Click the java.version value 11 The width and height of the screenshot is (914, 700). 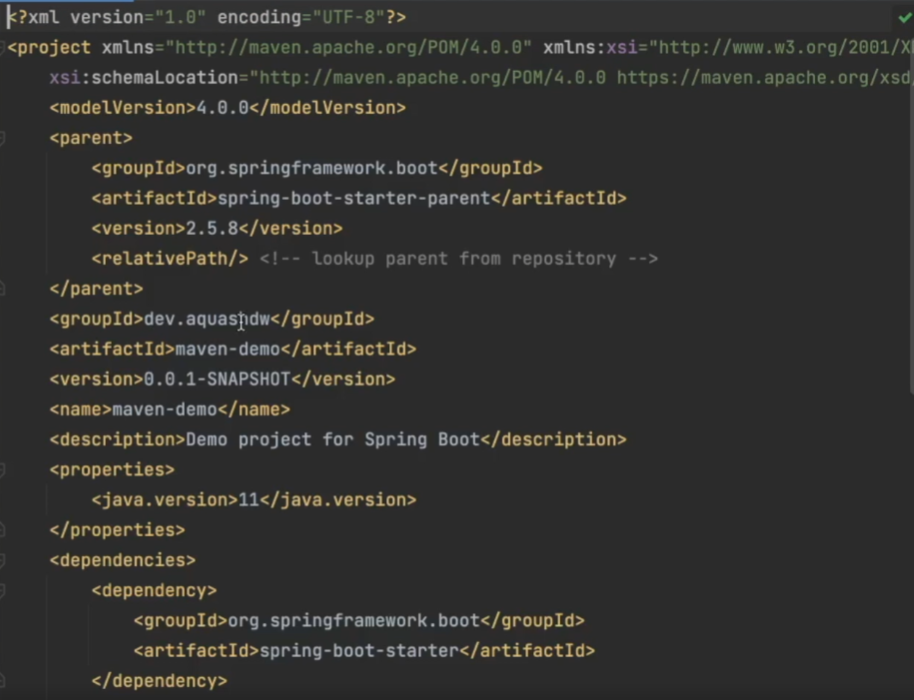click(x=249, y=500)
